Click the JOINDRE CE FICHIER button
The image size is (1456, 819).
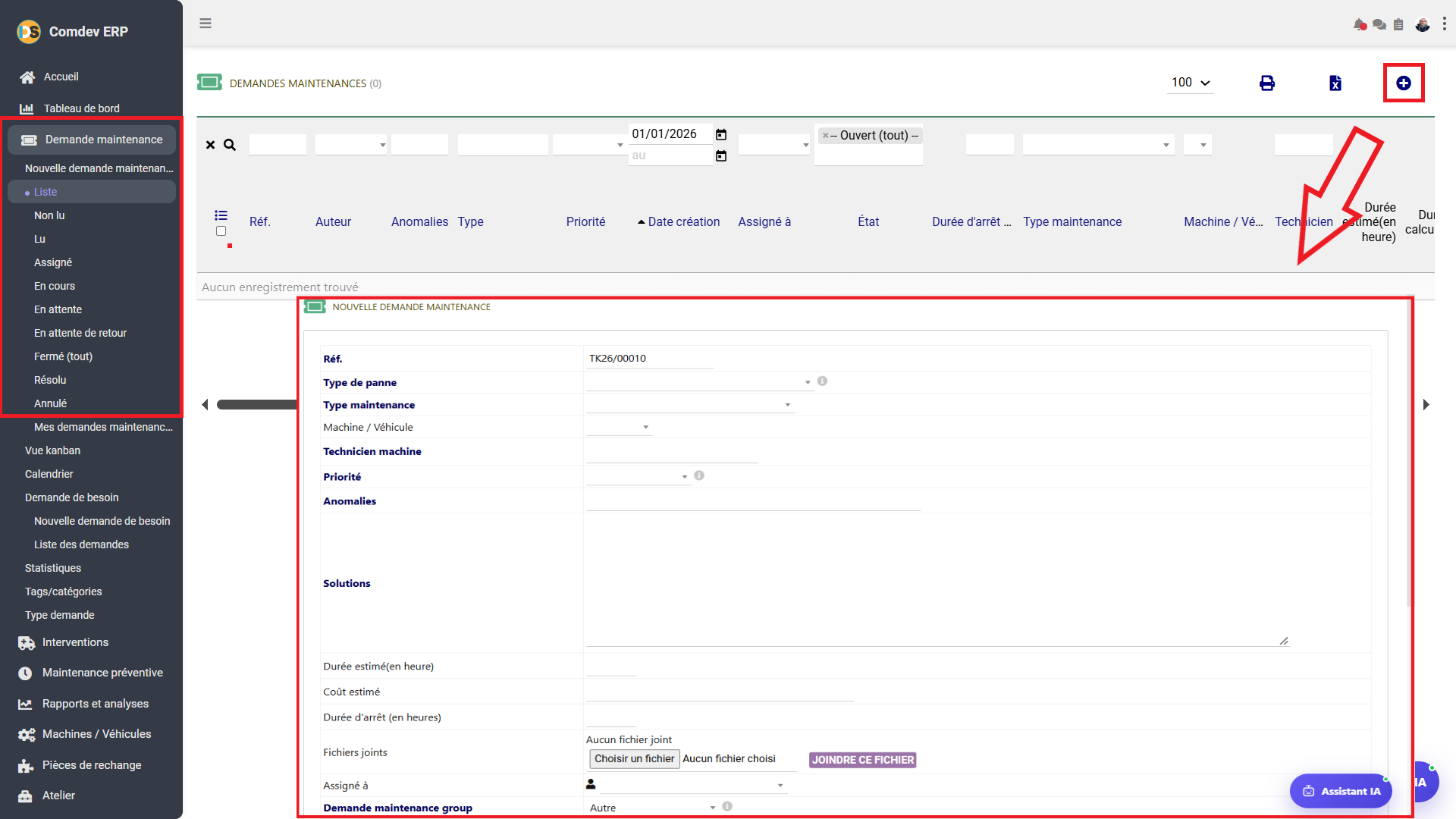point(863,760)
